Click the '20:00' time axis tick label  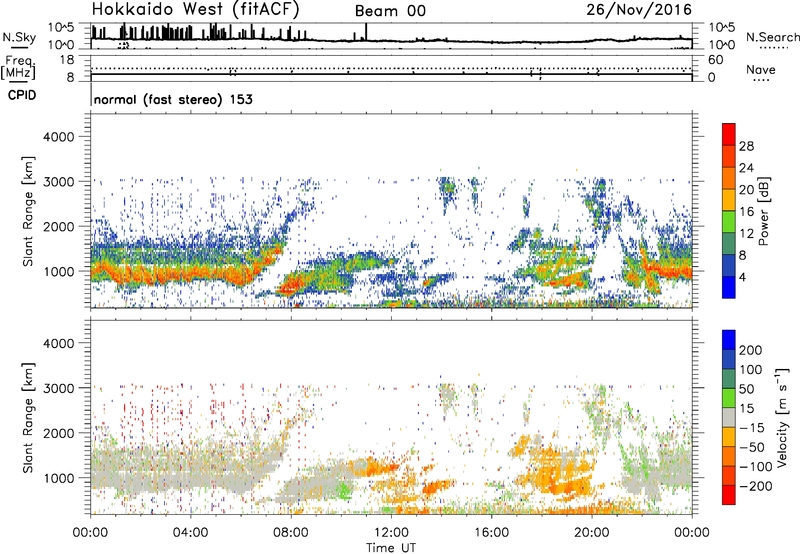592,533
